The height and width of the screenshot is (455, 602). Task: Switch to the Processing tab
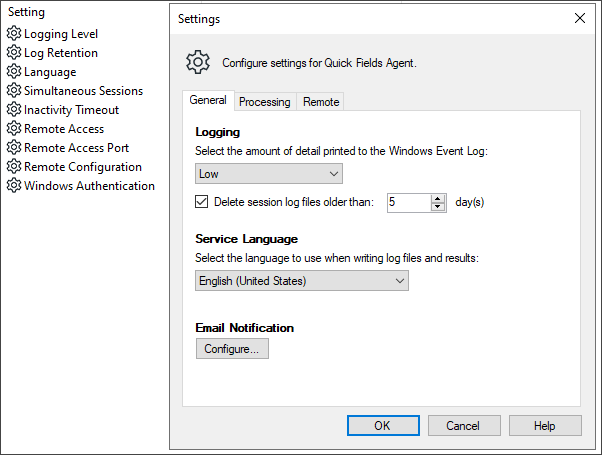(265, 102)
